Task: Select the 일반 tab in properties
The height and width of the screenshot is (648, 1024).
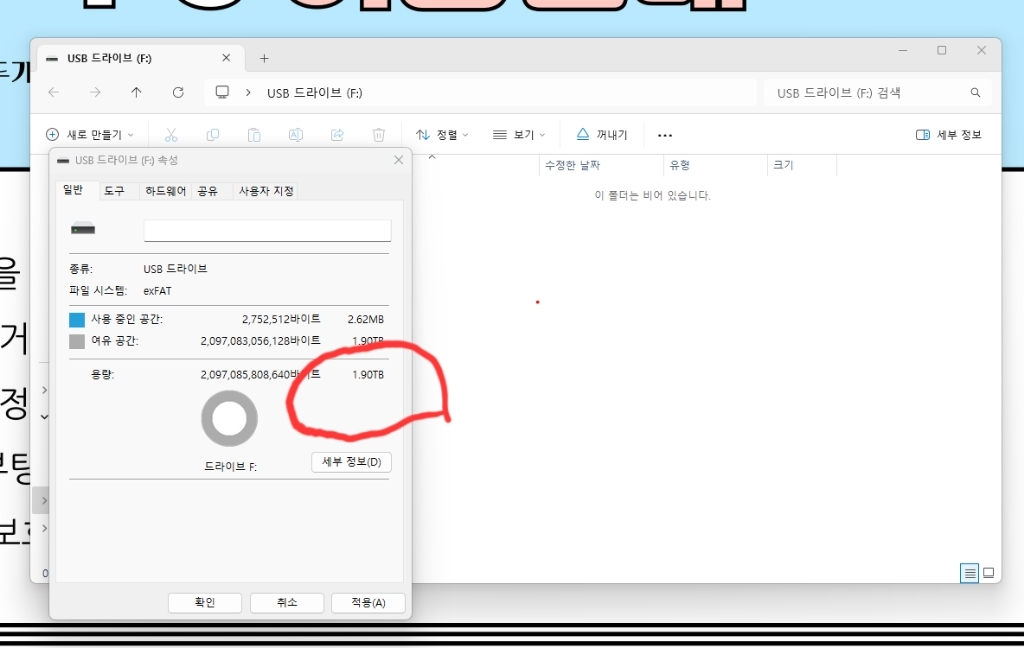Action: [x=73, y=190]
